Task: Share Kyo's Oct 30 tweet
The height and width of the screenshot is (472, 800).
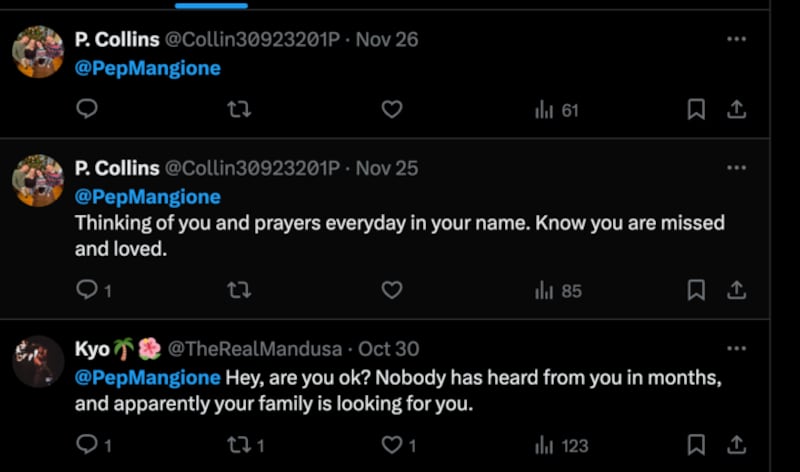Action: pos(735,445)
